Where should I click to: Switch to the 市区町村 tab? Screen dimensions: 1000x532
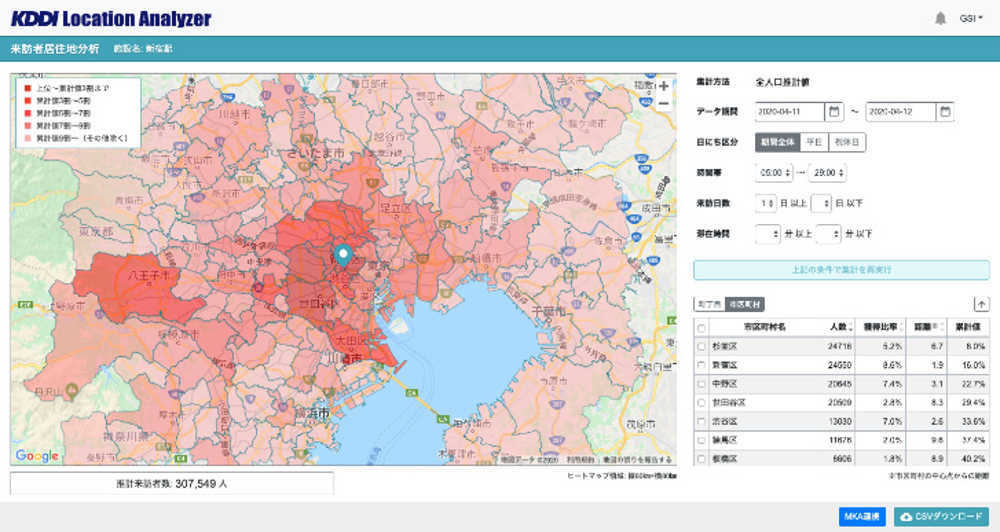pyautogui.click(x=745, y=305)
